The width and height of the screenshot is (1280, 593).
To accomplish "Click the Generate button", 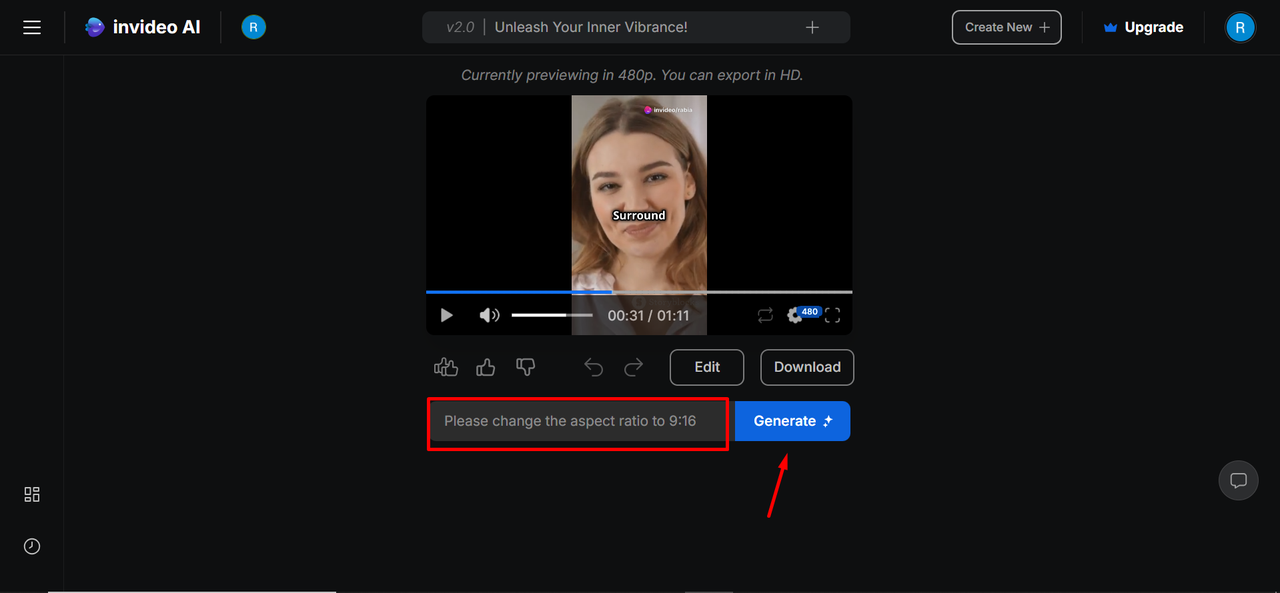I will pyautogui.click(x=792, y=421).
